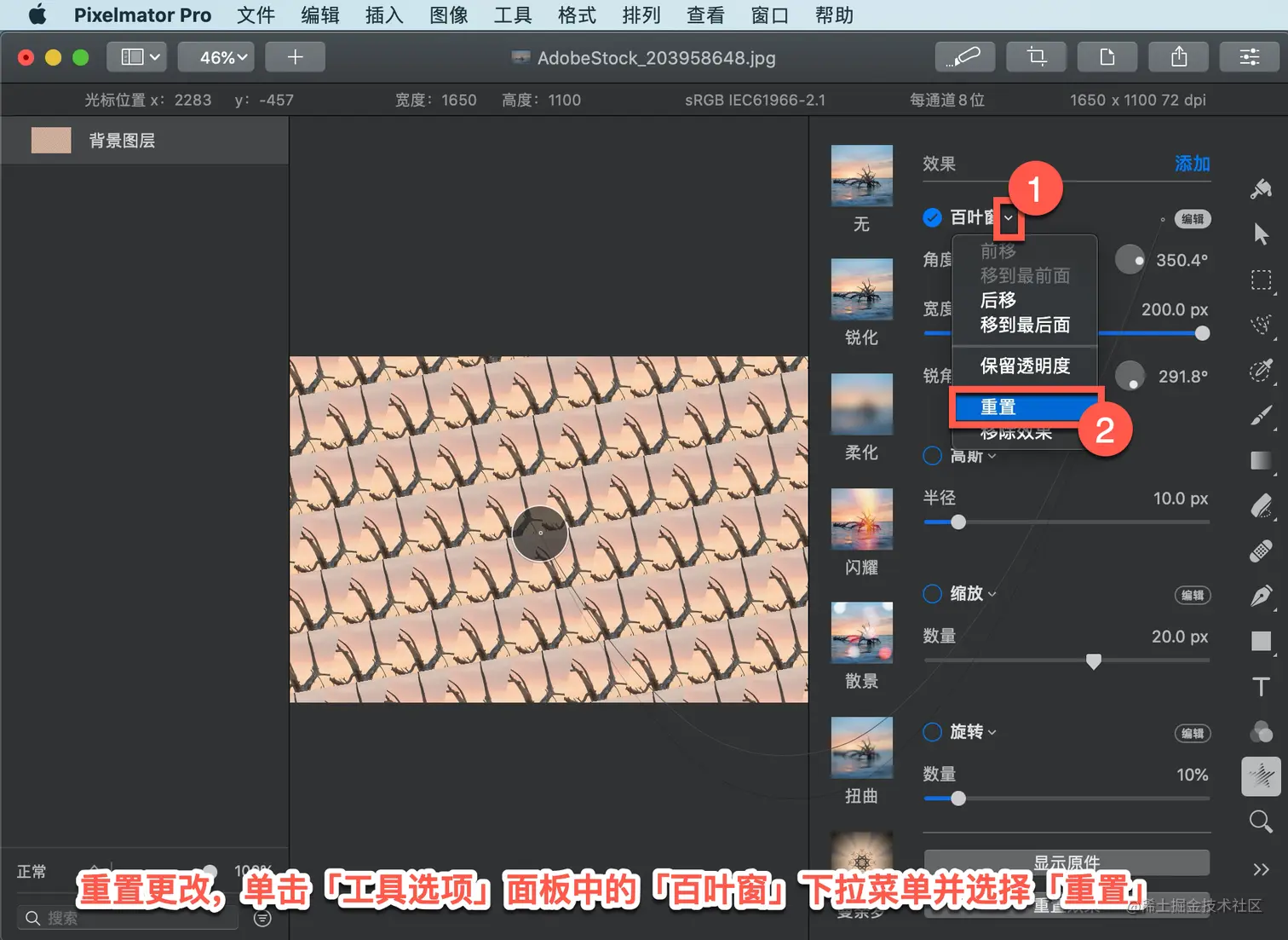Viewport: 1288px width, 940px height.
Task: Open the 缩放 effect dropdown chevron
Action: click(992, 594)
